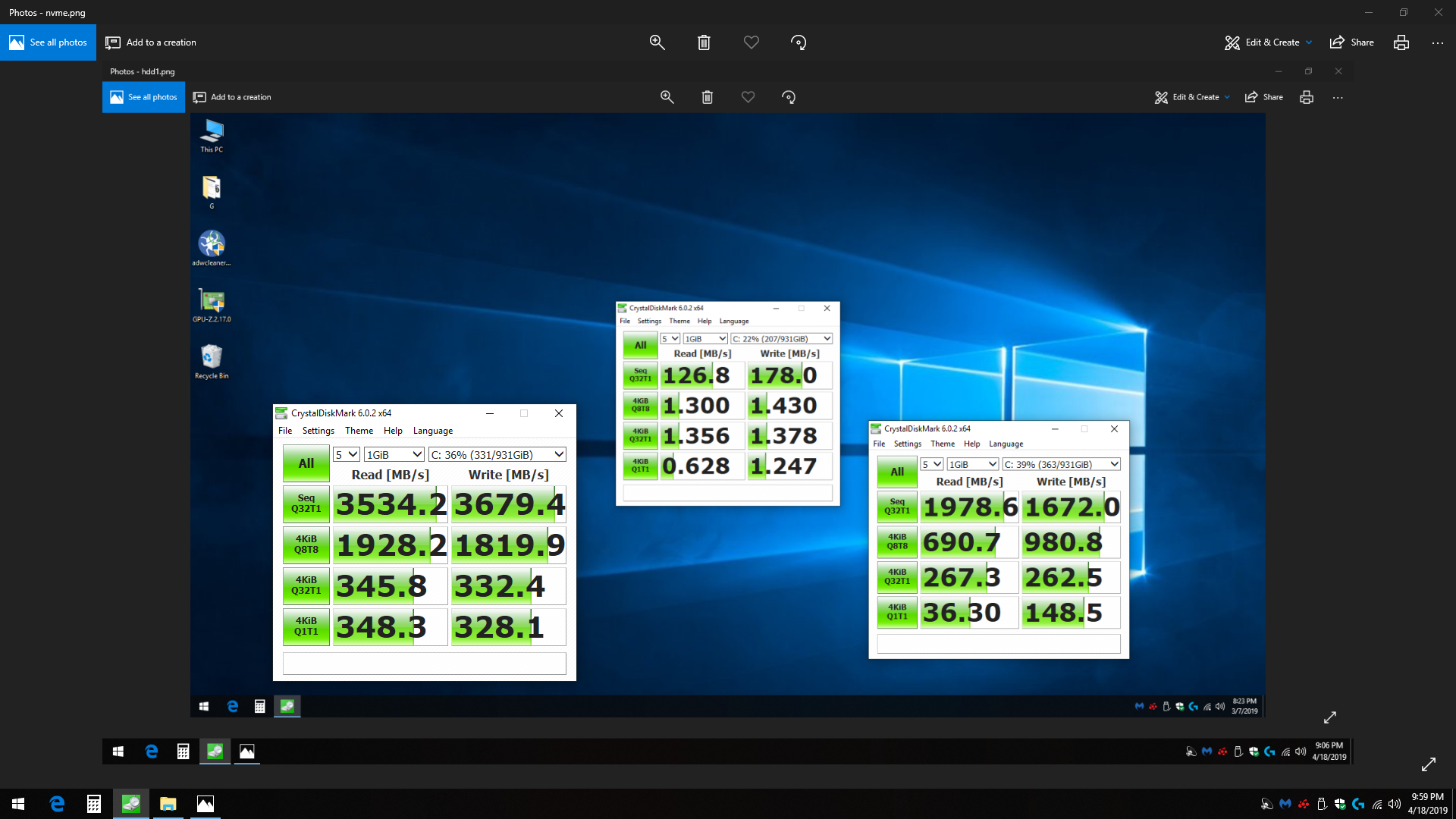Image resolution: width=1456 pixels, height=819 pixels.
Task: Open the C: 36% (331/931GiB) drive dropdown
Action: tap(497, 454)
